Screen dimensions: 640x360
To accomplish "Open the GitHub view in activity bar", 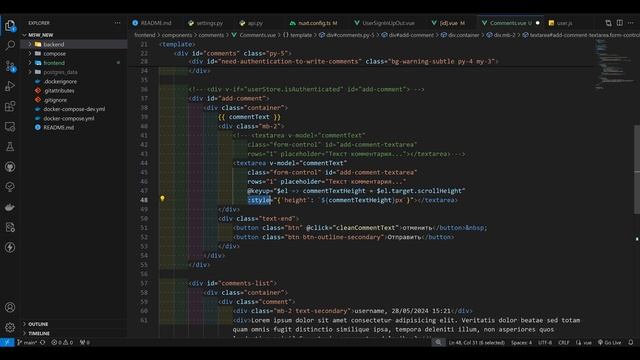I will tap(10, 167).
